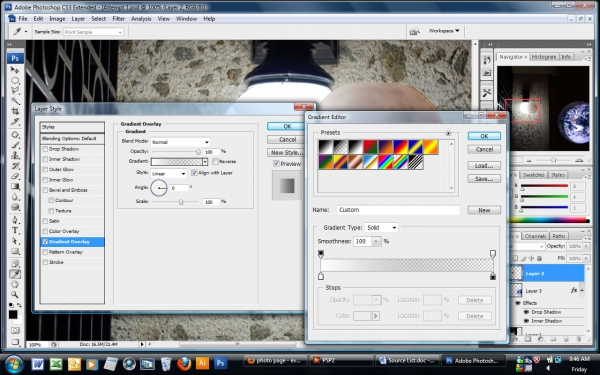Toggle the Preview checkbox in Layer Style
The image size is (600, 375).
276,164
